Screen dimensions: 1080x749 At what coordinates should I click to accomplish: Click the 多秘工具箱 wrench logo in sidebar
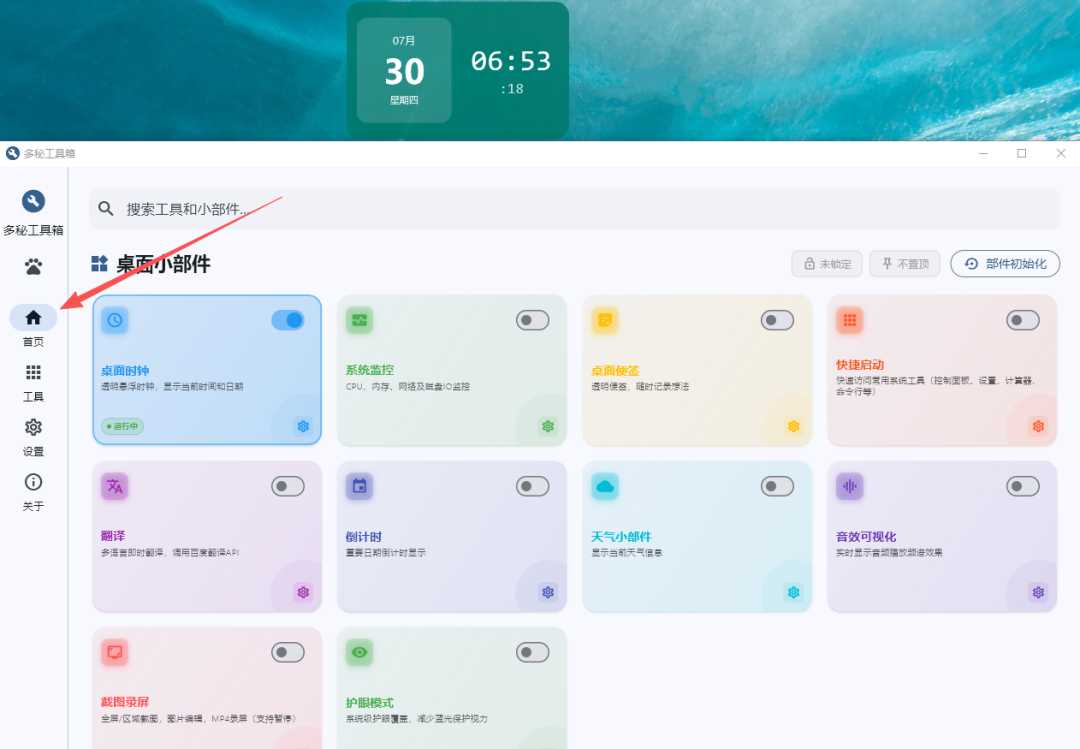(x=33, y=201)
